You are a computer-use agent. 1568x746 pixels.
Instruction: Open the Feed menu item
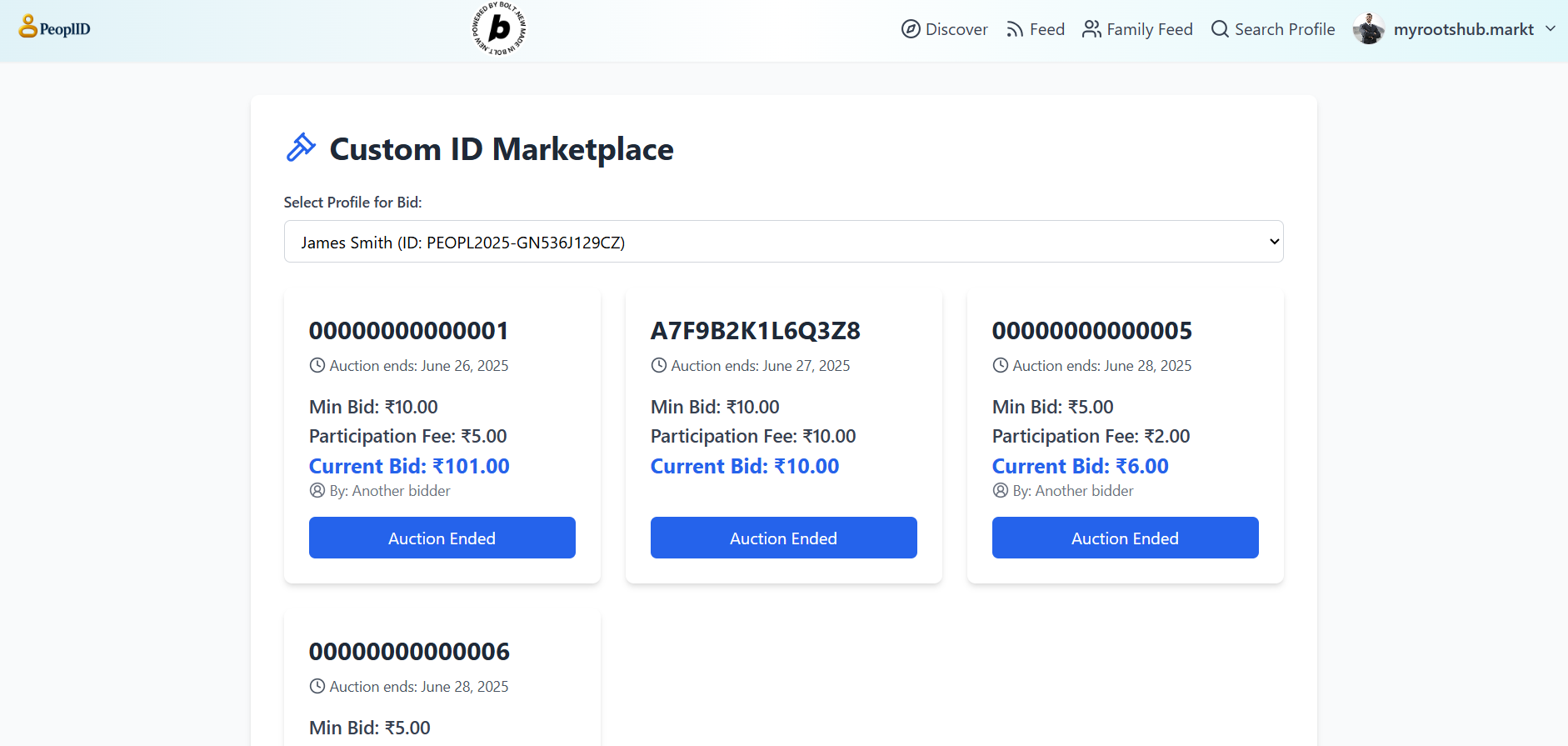click(1036, 29)
